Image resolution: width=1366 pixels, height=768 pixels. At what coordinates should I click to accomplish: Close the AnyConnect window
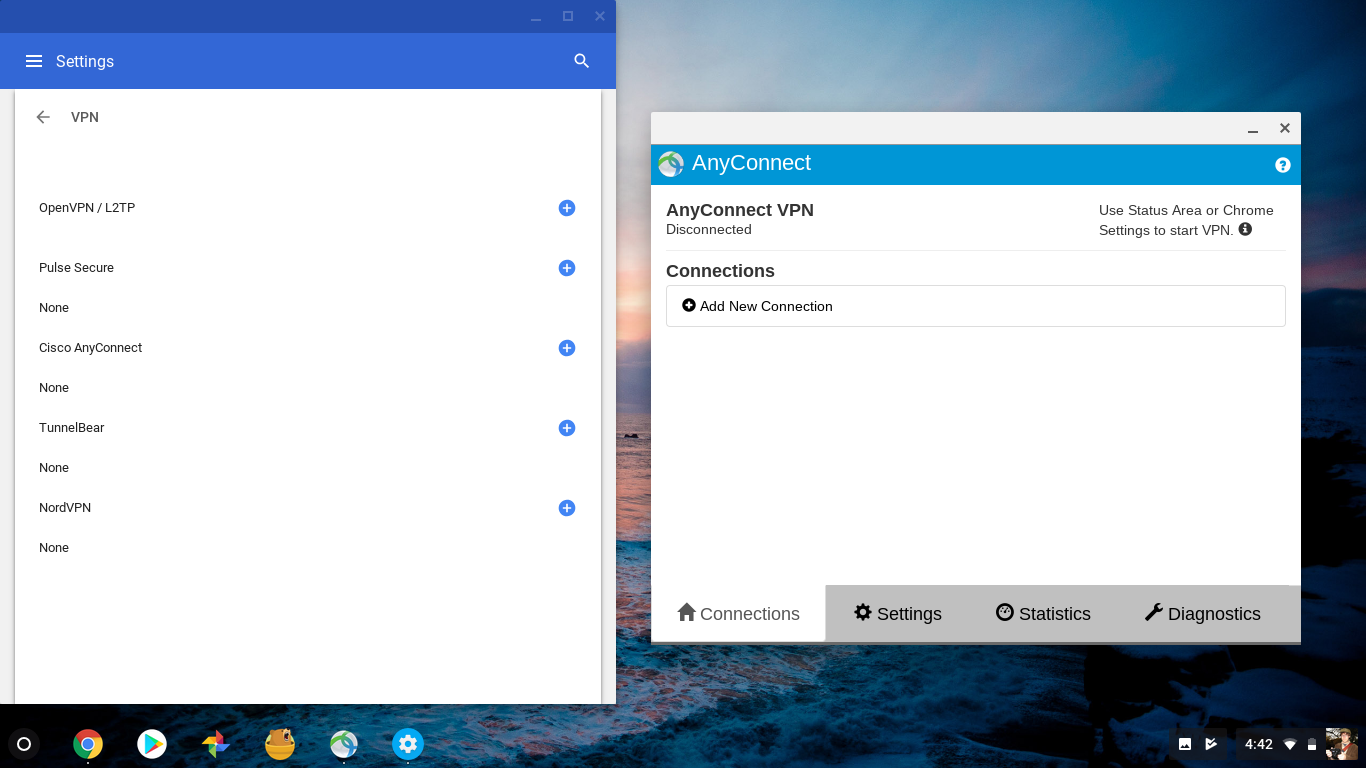tap(1285, 128)
